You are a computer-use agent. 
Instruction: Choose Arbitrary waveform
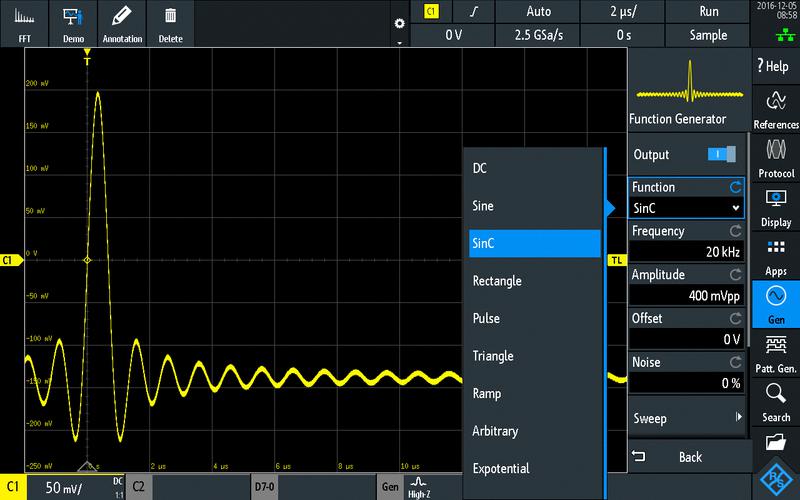[x=535, y=431]
